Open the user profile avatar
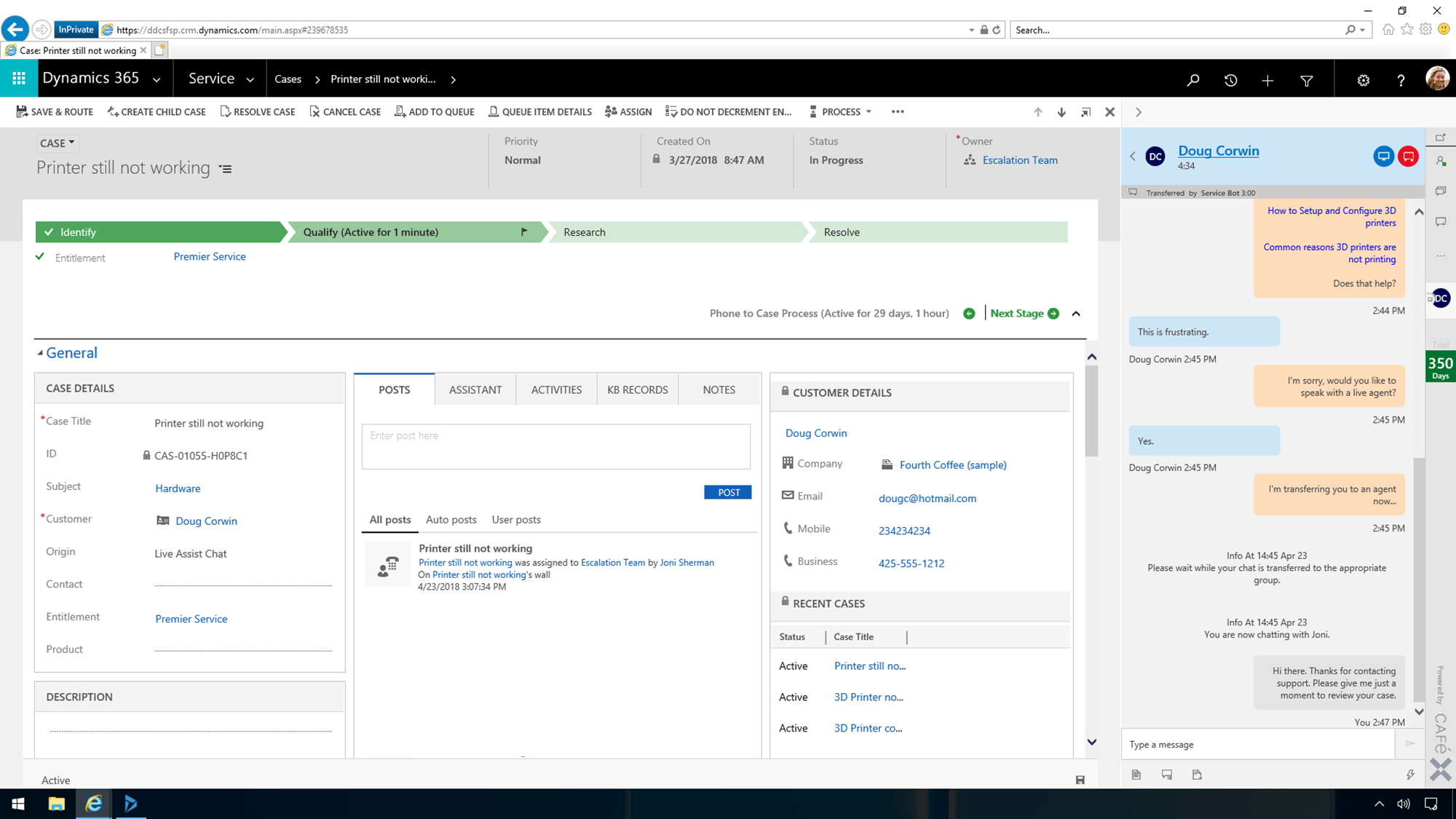This screenshot has width=1456, height=819. [x=1437, y=79]
